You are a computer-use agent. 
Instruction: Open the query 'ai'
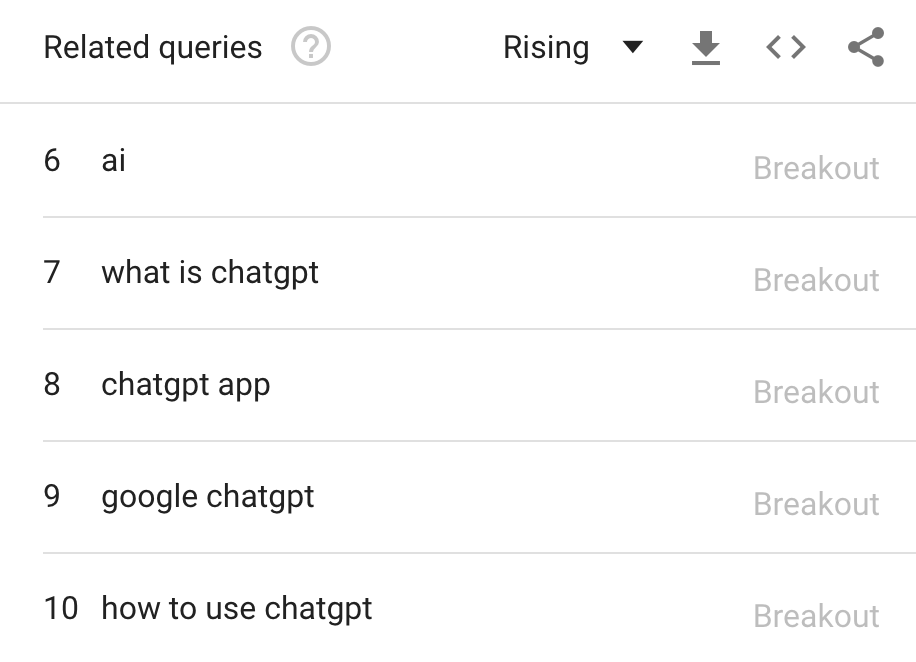(115, 159)
